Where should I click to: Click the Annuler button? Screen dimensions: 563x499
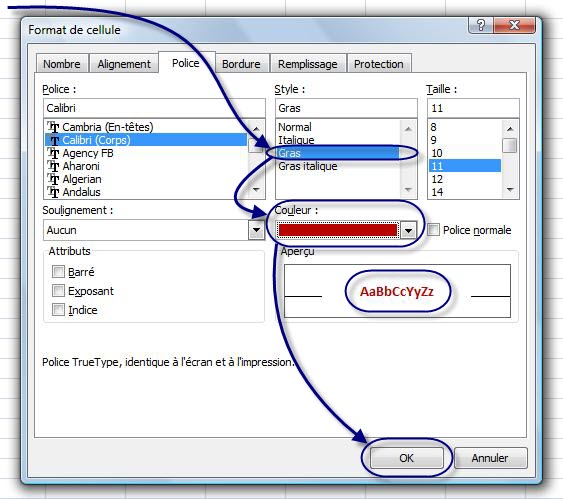[490, 458]
